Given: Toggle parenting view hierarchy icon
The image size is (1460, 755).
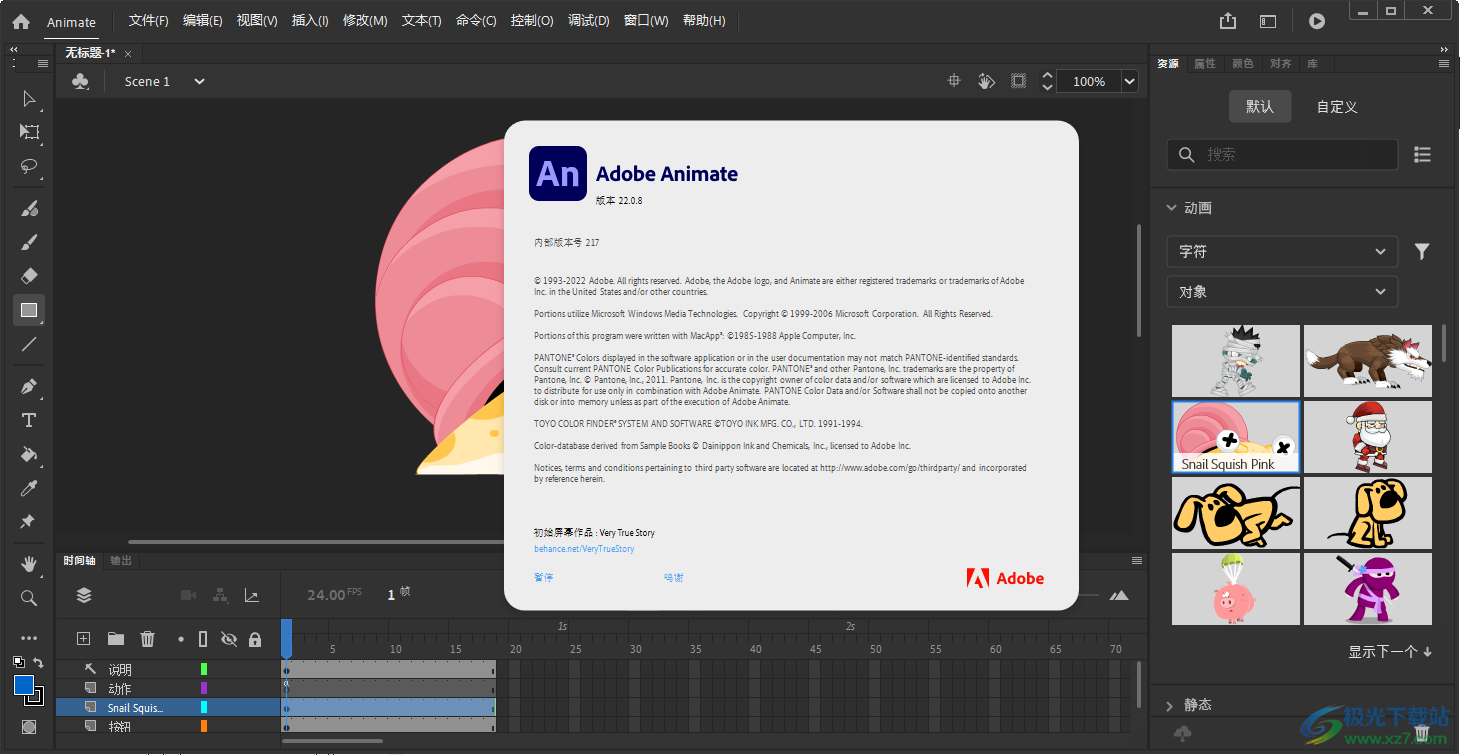Looking at the screenshot, I should click(x=220, y=595).
